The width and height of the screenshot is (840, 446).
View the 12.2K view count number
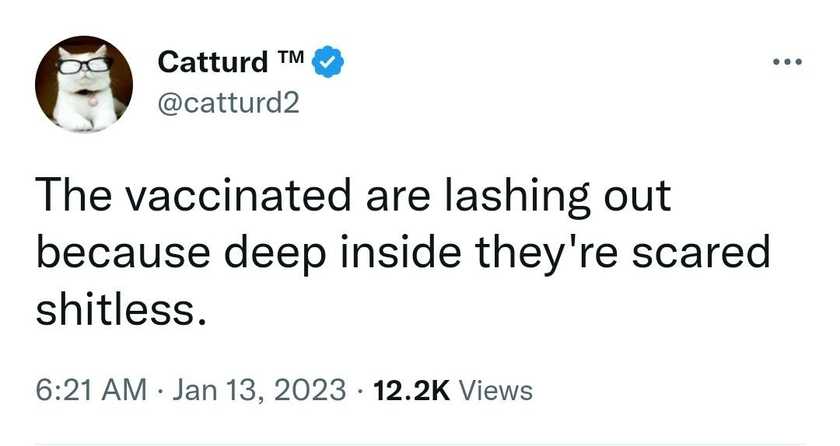(x=412, y=390)
